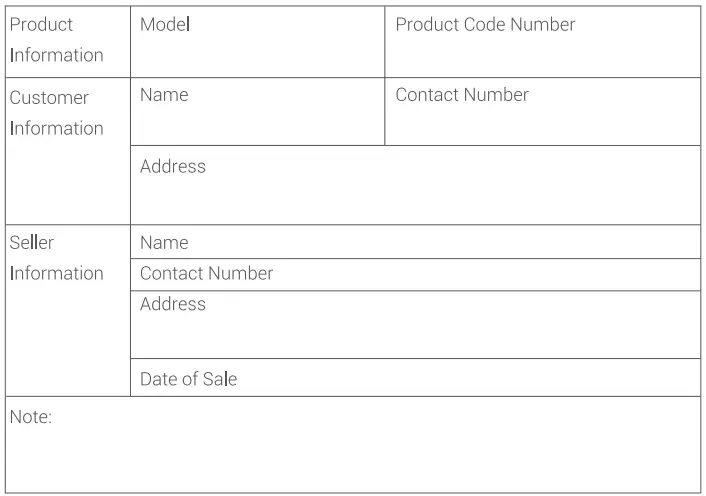This screenshot has height=496, width=706.
Task: Click the seller's 'Contact Number' label text
Action: [206, 273]
